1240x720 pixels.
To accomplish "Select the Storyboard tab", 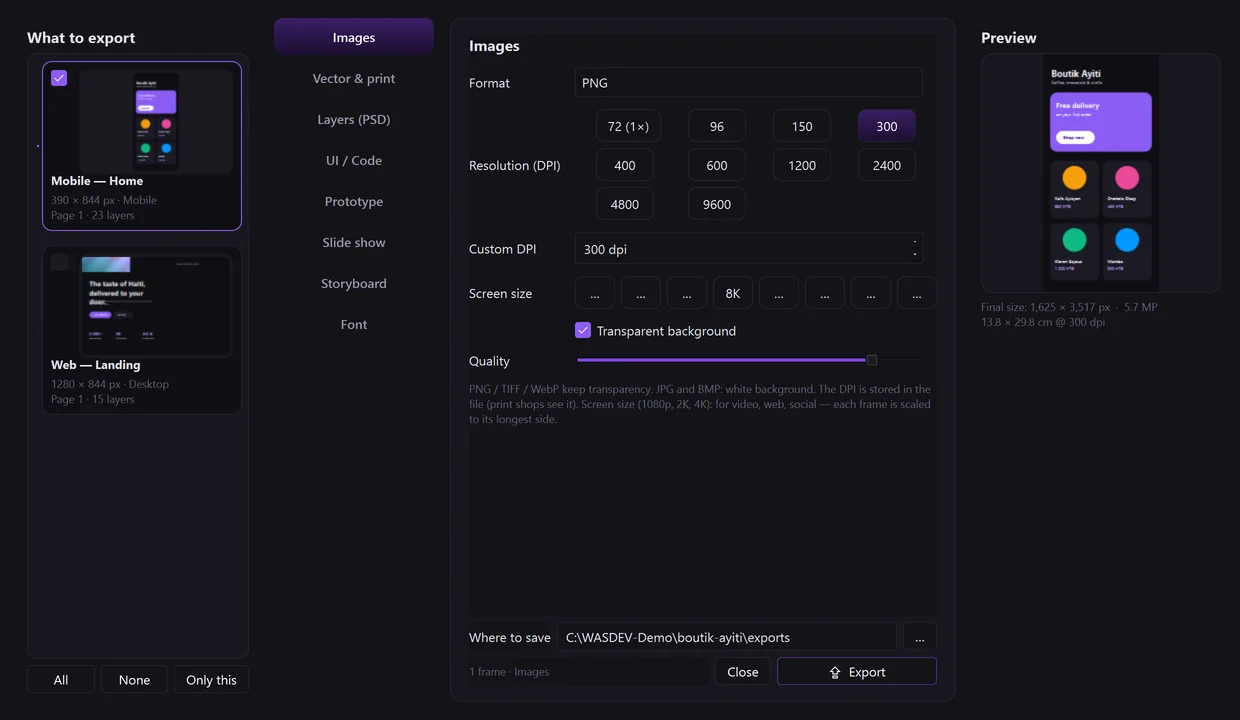I will 354,283.
